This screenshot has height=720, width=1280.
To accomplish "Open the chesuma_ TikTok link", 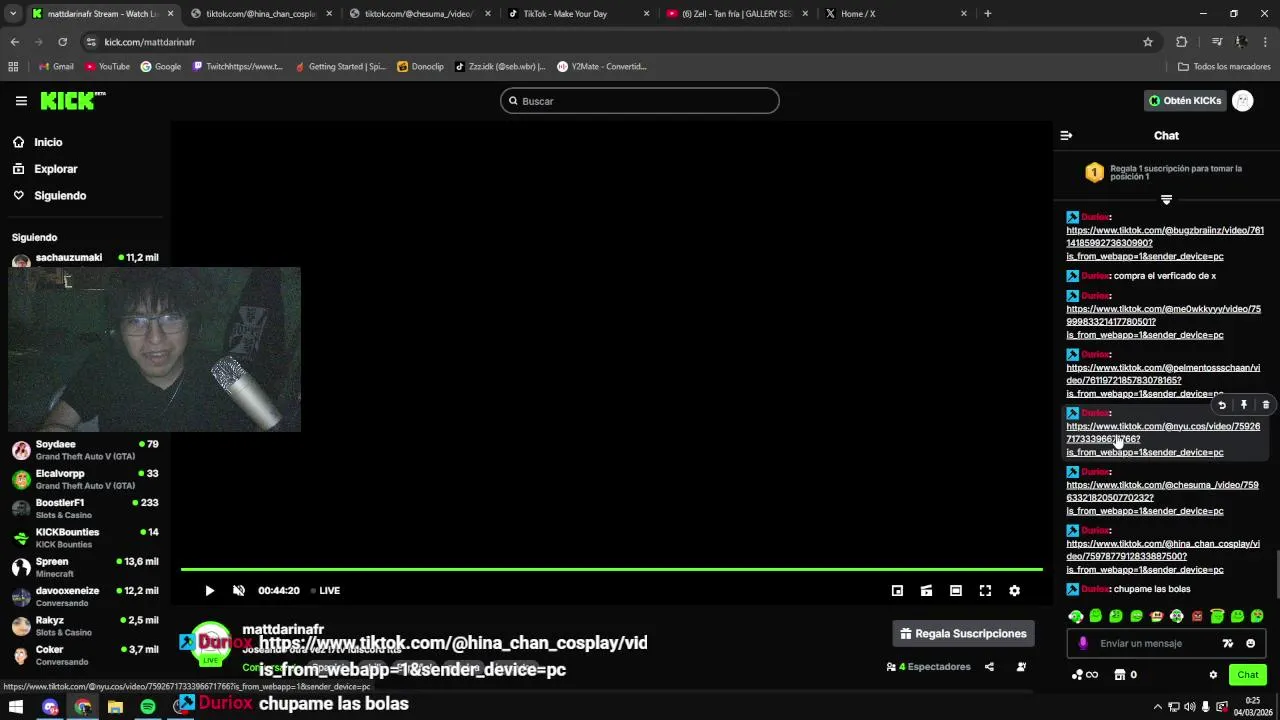I will (x=1162, y=498).
